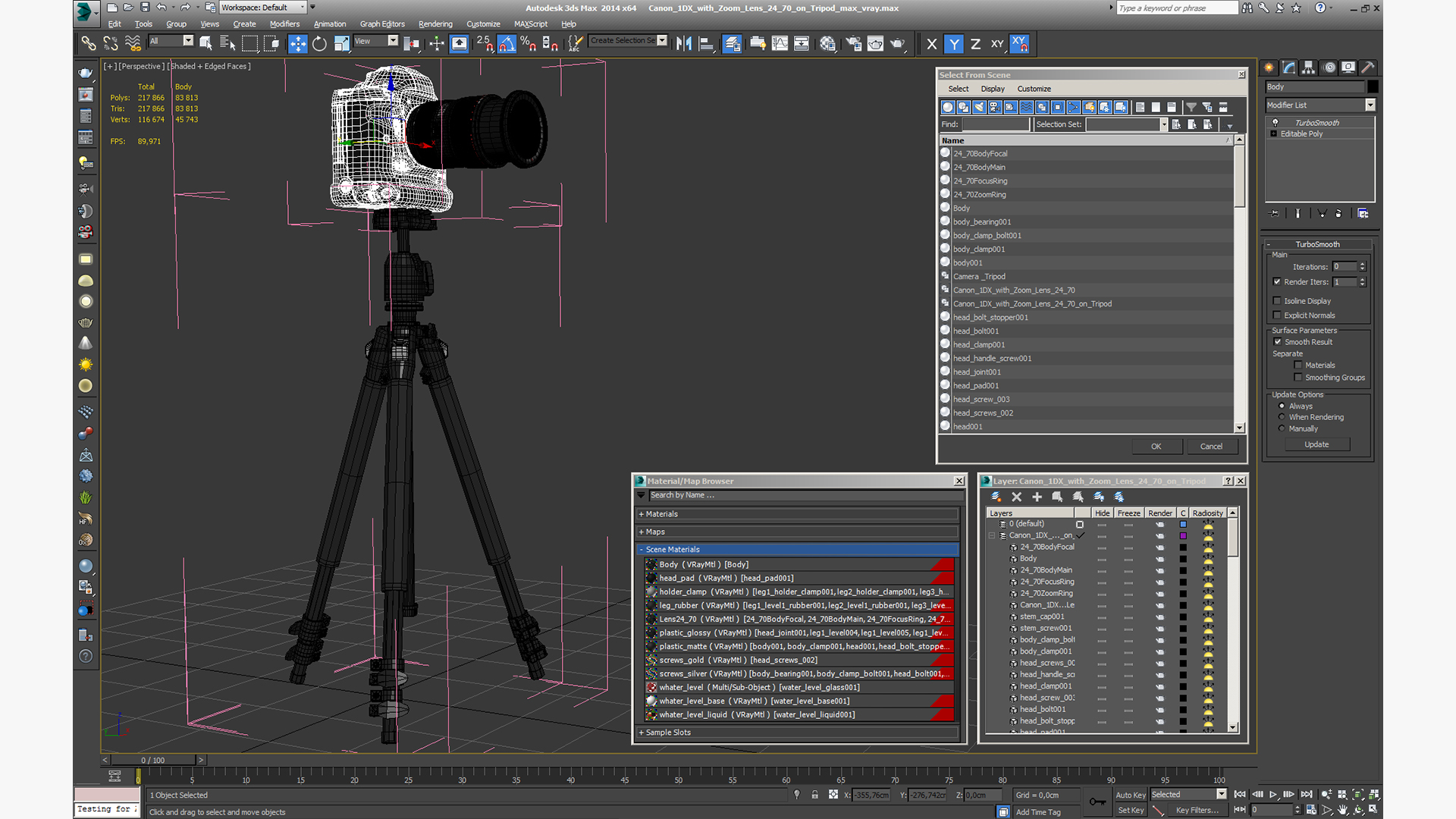
Task: Toggle Pin Stack below modifier stack
Action: click(x=1274, y=214)
